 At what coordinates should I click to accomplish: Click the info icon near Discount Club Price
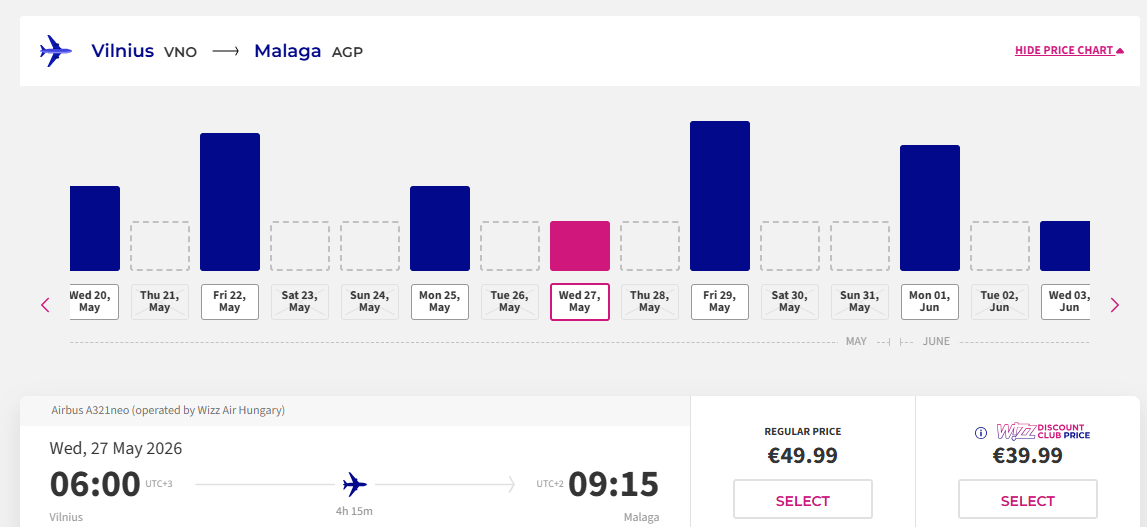pos(981,433)
